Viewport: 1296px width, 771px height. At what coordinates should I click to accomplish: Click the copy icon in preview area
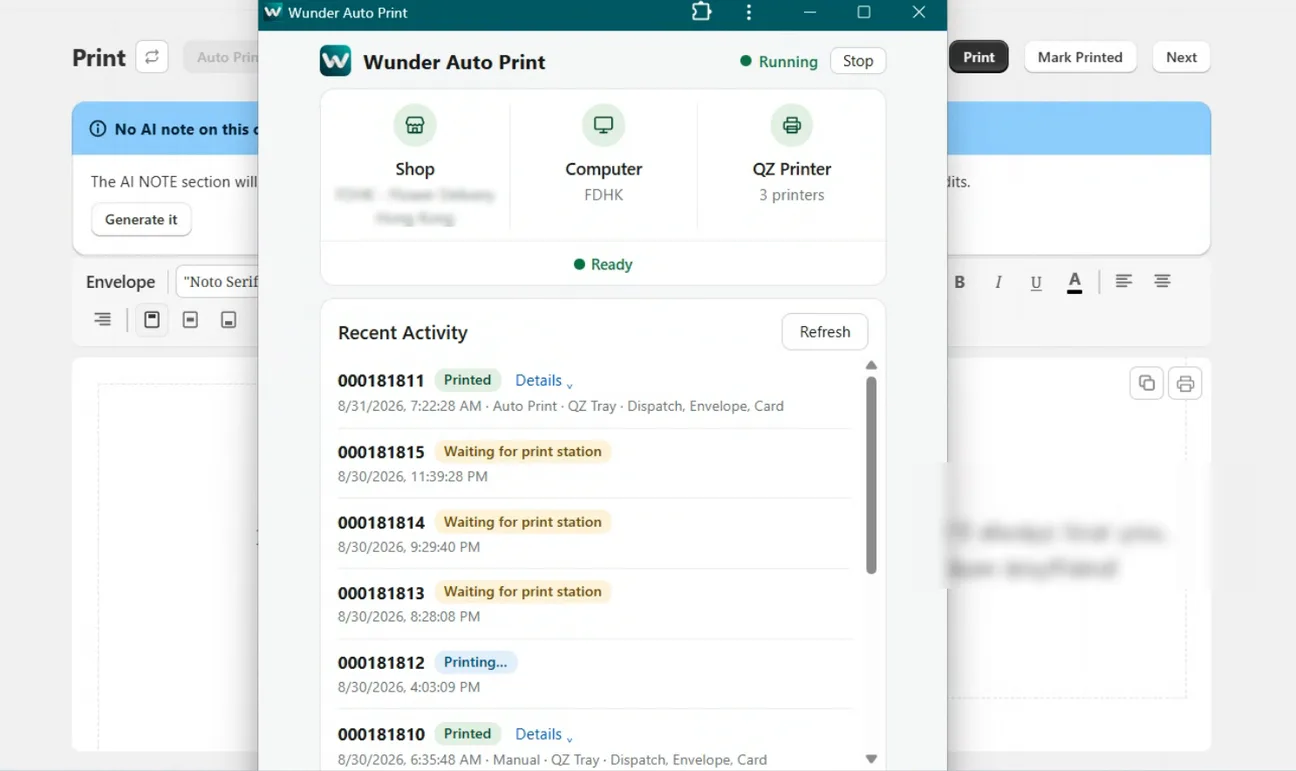tap(1147, 383)
